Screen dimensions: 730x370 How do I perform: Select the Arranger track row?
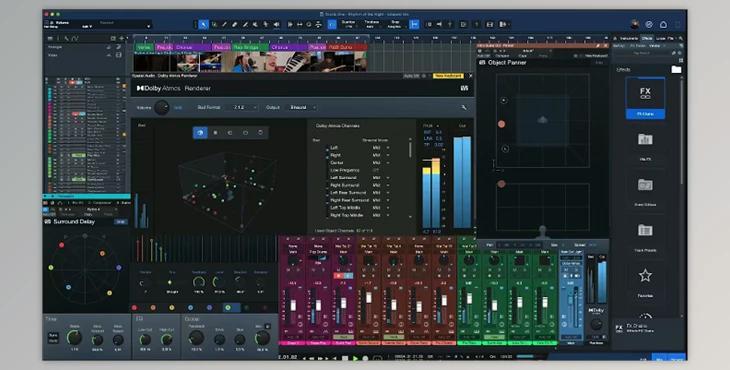pos(84,47)
